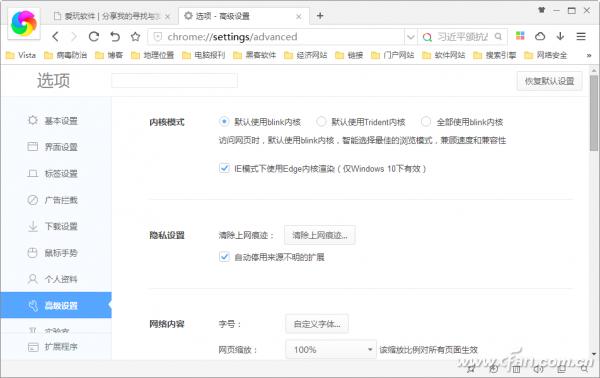Select 默认使用blink内核 radio button

tap(224, 122)
